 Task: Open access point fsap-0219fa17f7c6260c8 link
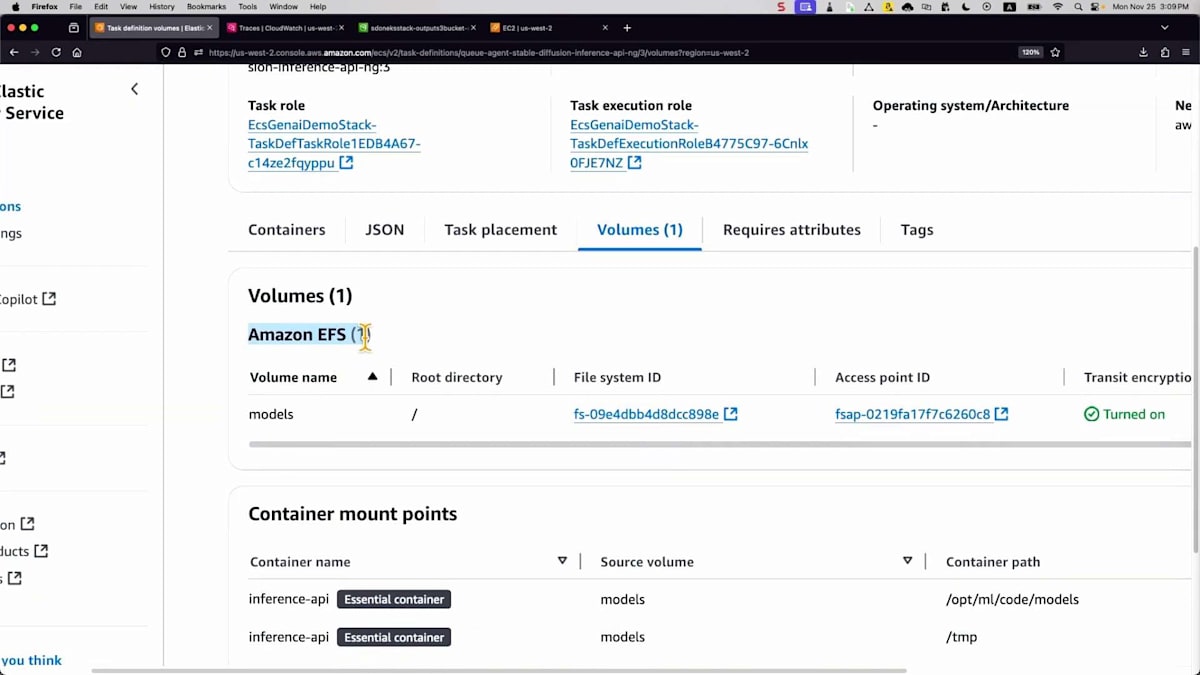point(912,414)
